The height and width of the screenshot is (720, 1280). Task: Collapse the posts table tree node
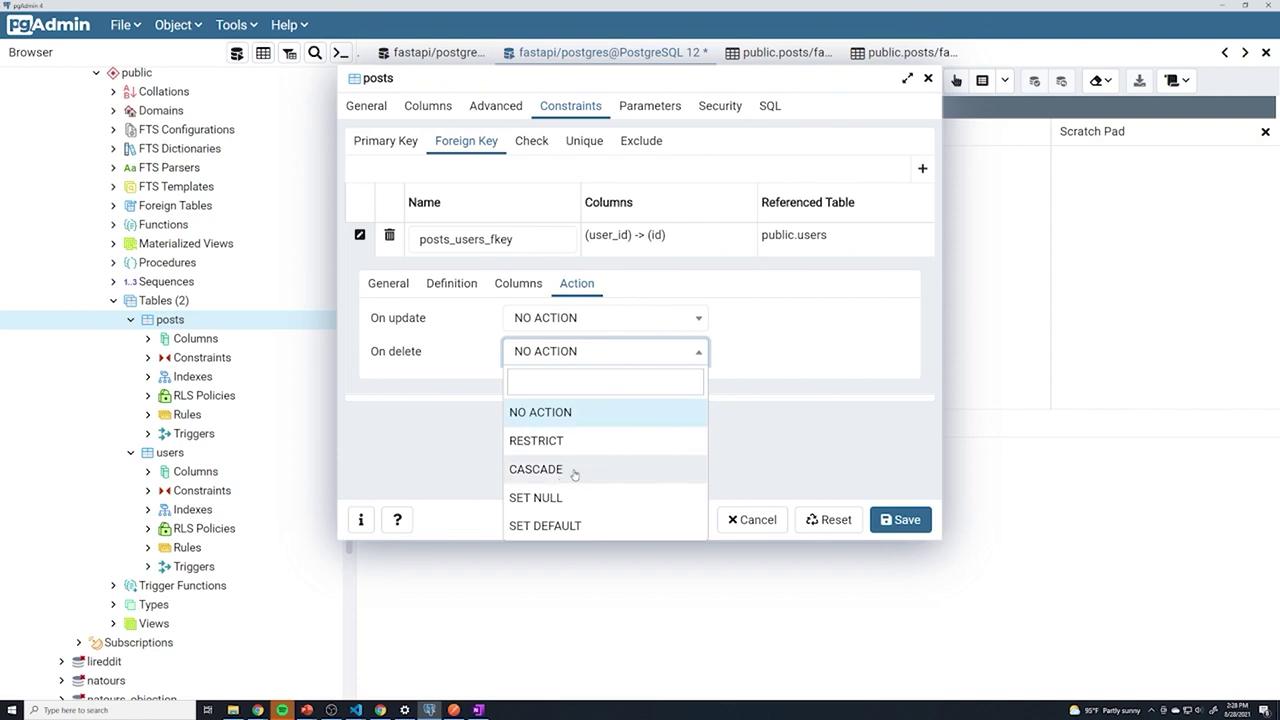[x=131, y=320]
